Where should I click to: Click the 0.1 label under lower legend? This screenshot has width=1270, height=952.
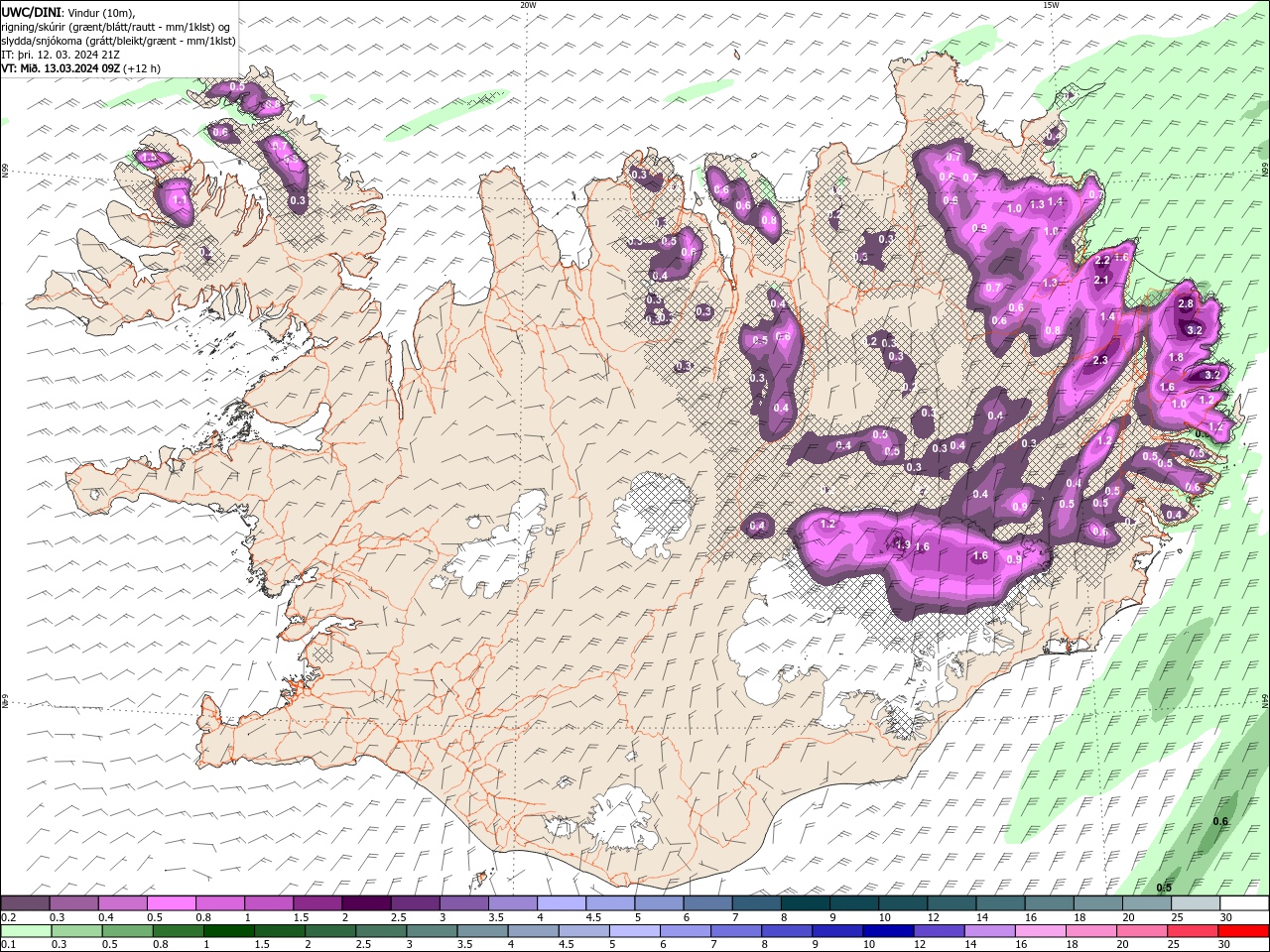pos(7,945)
